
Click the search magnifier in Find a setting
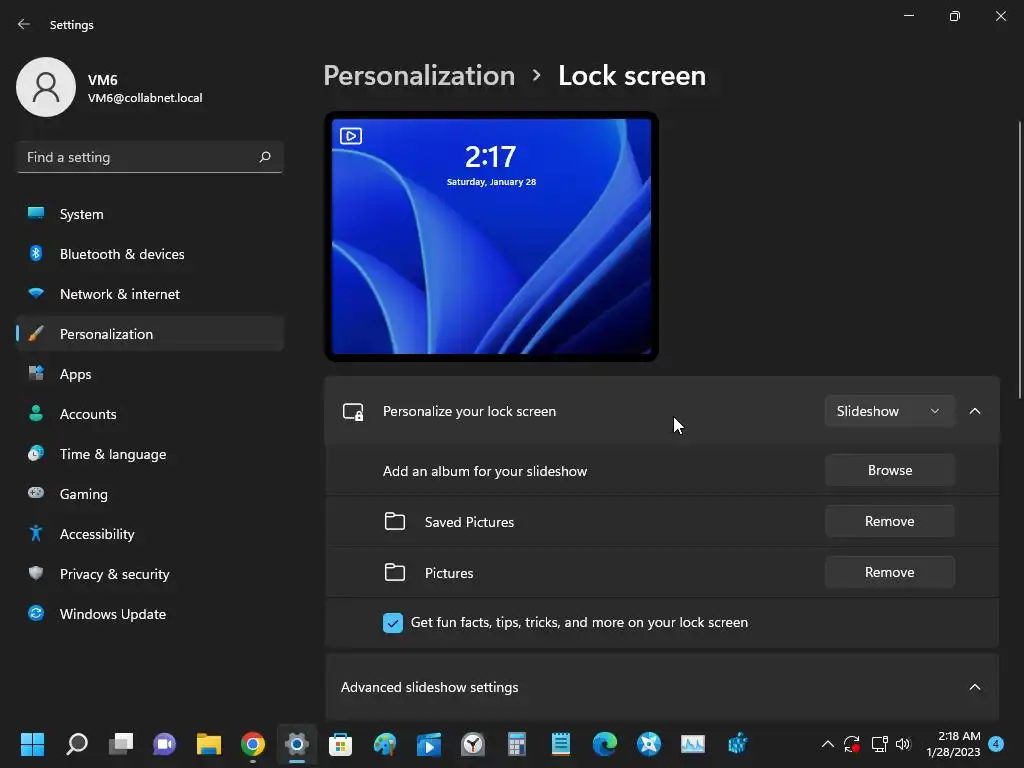(264, 157)
